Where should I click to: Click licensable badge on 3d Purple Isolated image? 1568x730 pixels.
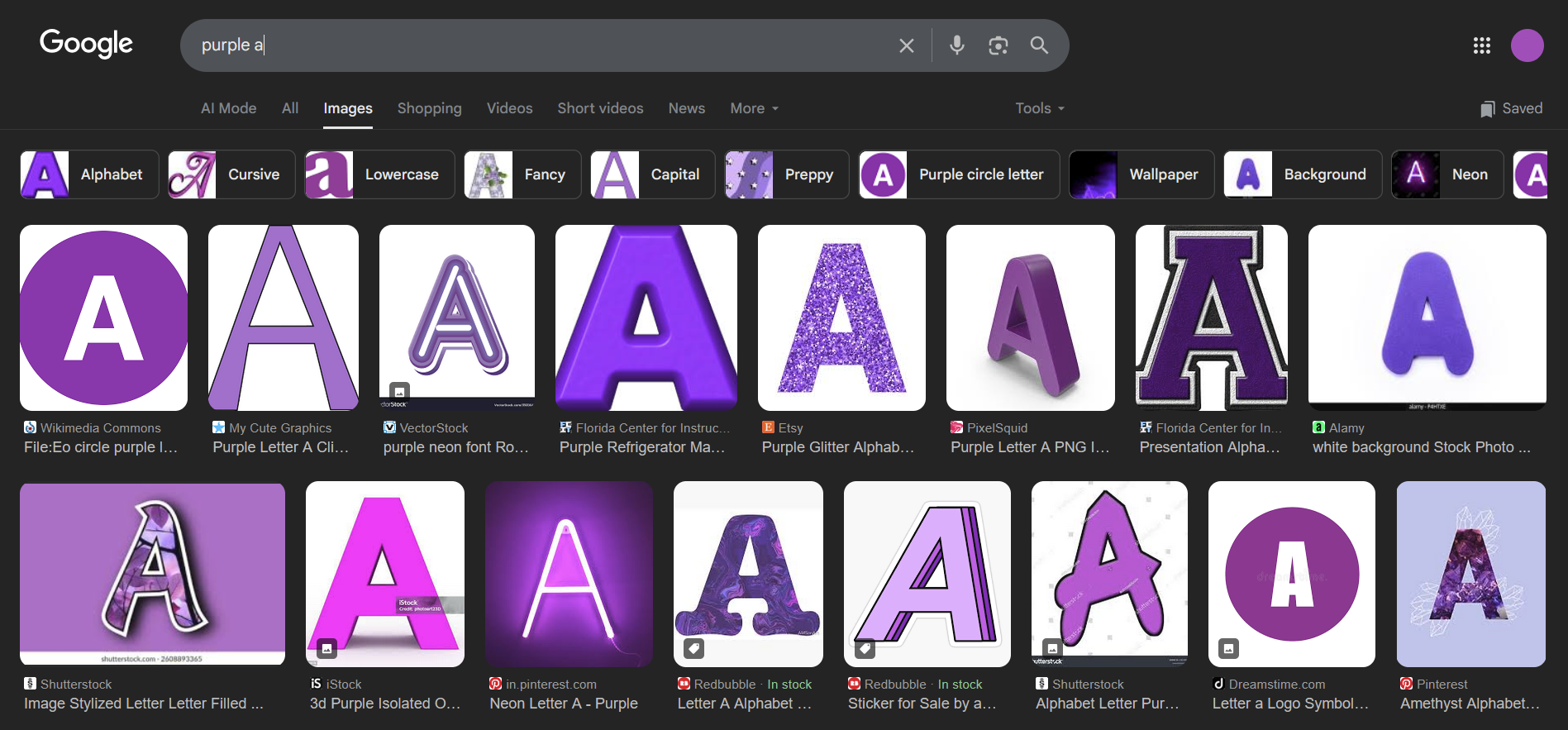click(x=326, y=649)
